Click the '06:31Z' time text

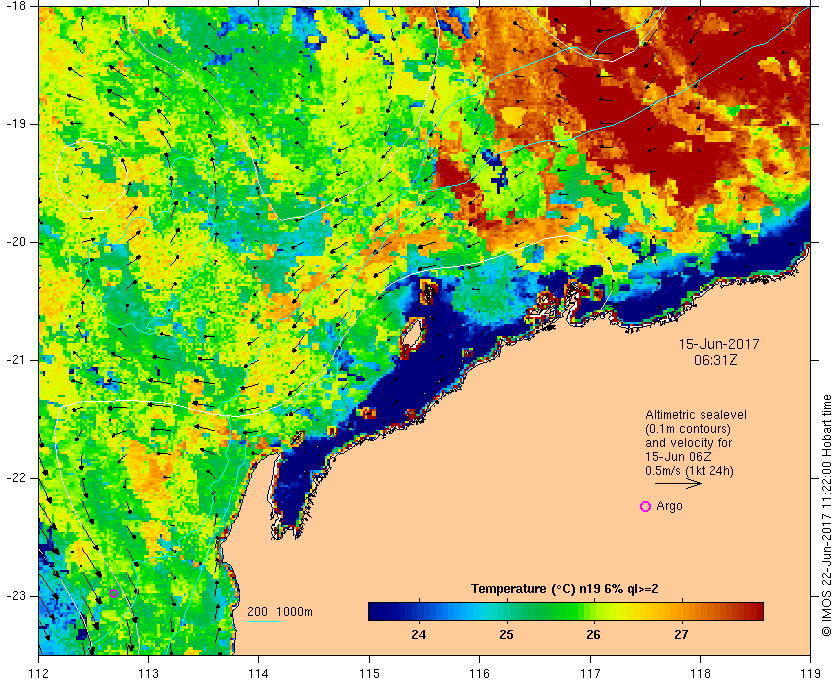(x=716, y=360)
